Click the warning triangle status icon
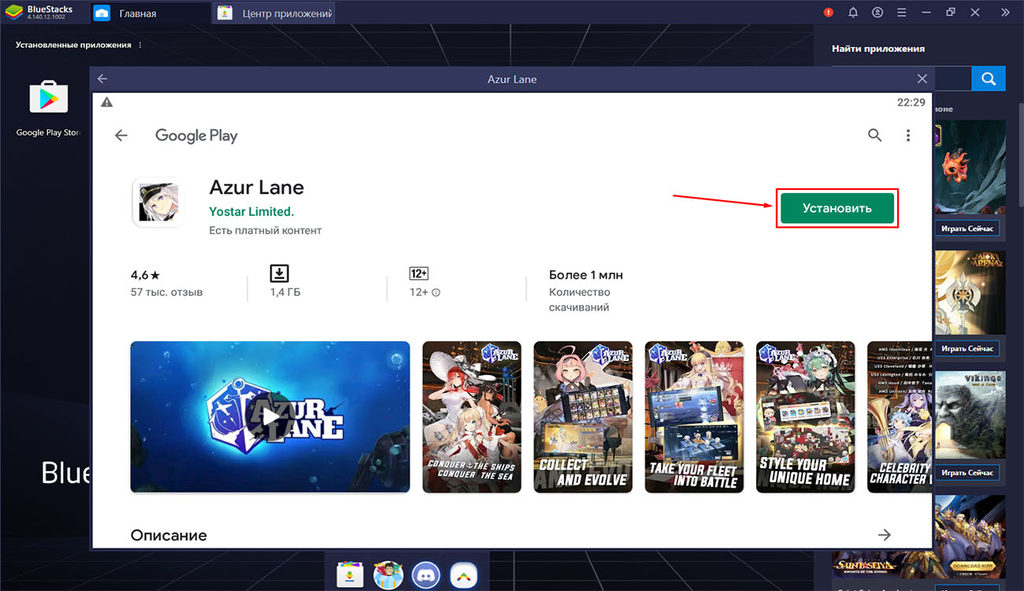 107,102
